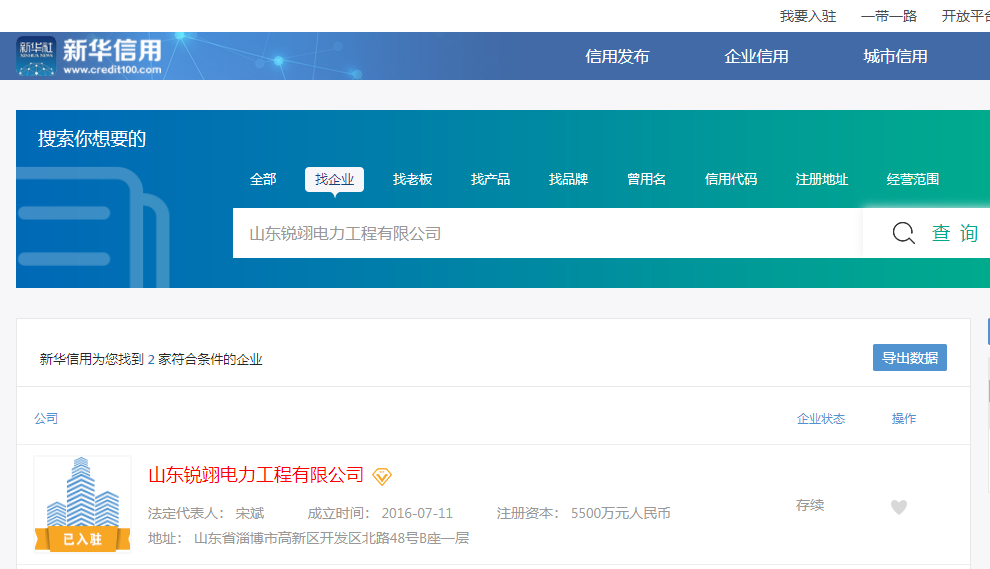Click the 操作 column header
This screenshot has height=569, width=990.
click(x=904, y=419)
